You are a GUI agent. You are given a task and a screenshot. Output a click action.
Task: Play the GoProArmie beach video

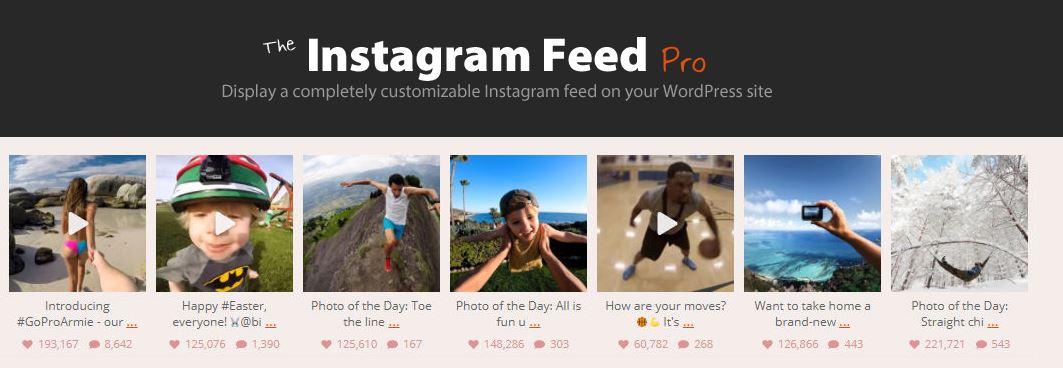[x=77, y=224]
